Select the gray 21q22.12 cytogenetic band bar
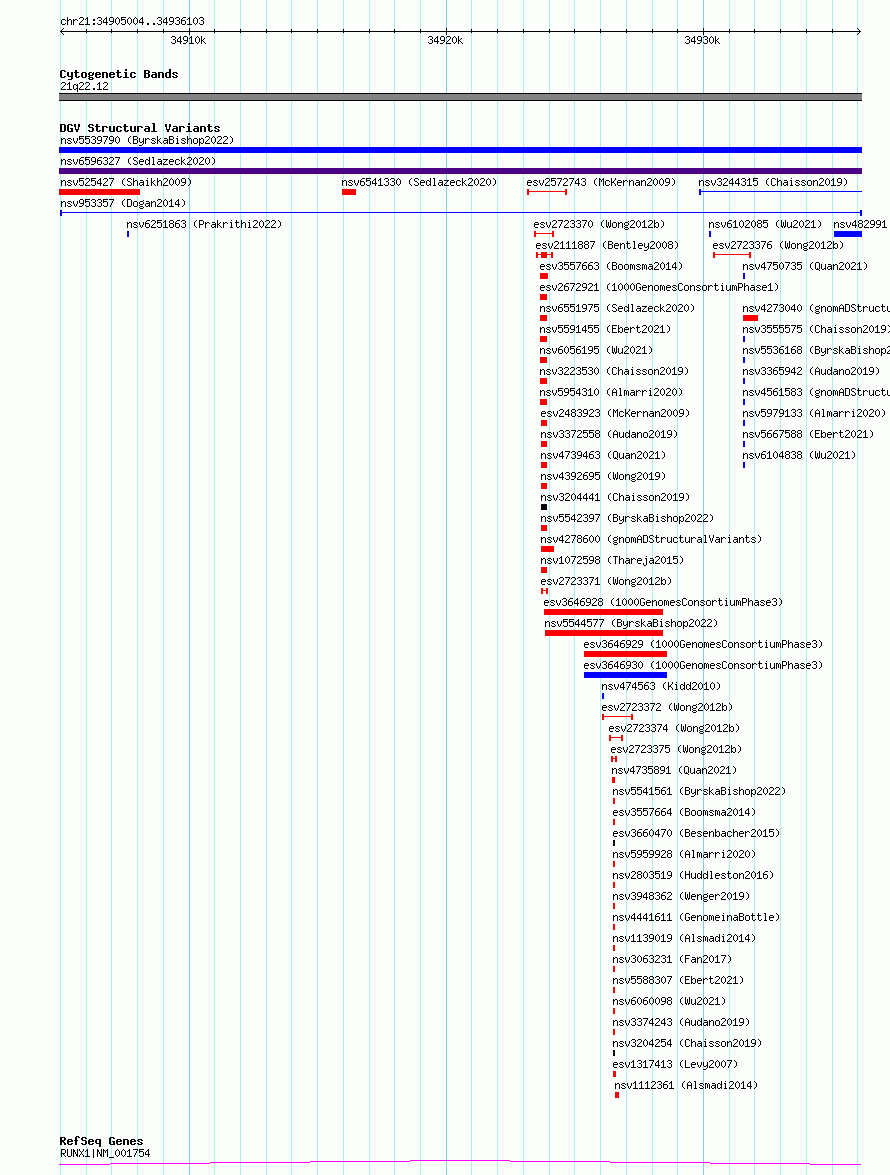 coord(461,97)
